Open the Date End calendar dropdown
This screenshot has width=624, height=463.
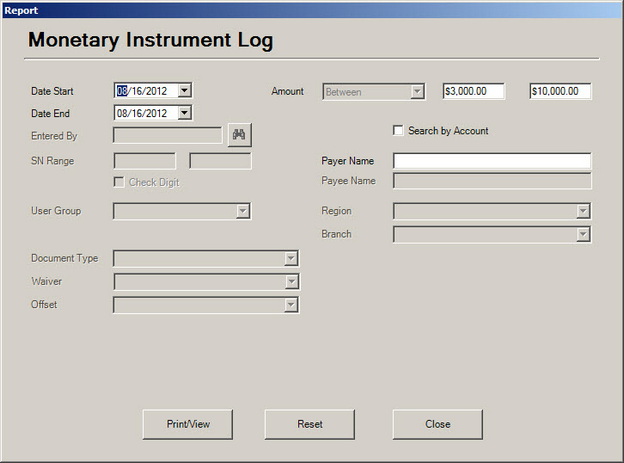[184, 113]
